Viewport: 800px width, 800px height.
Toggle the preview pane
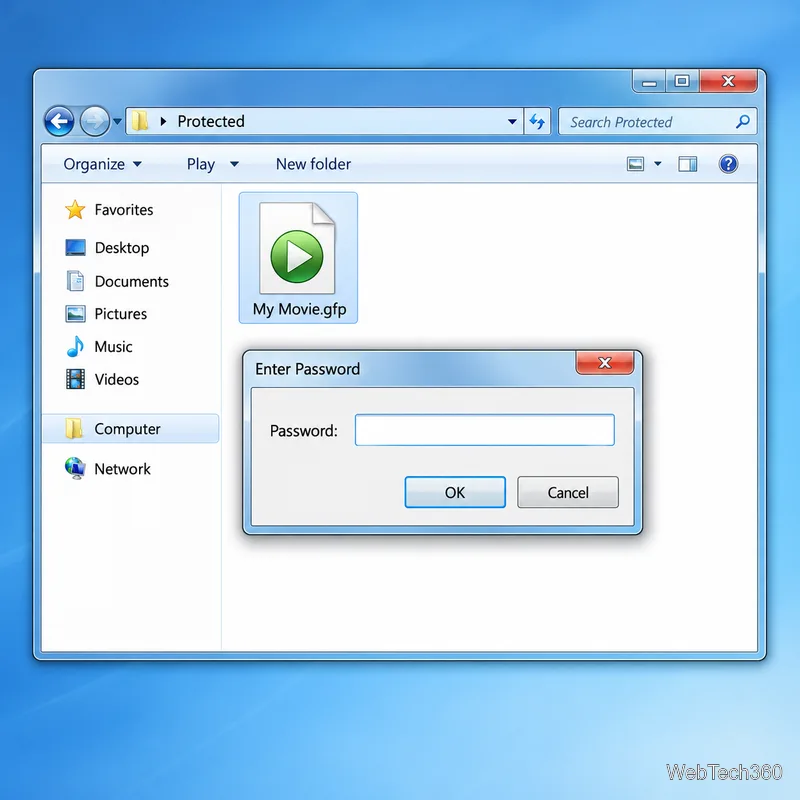click(x=687, y=164)
